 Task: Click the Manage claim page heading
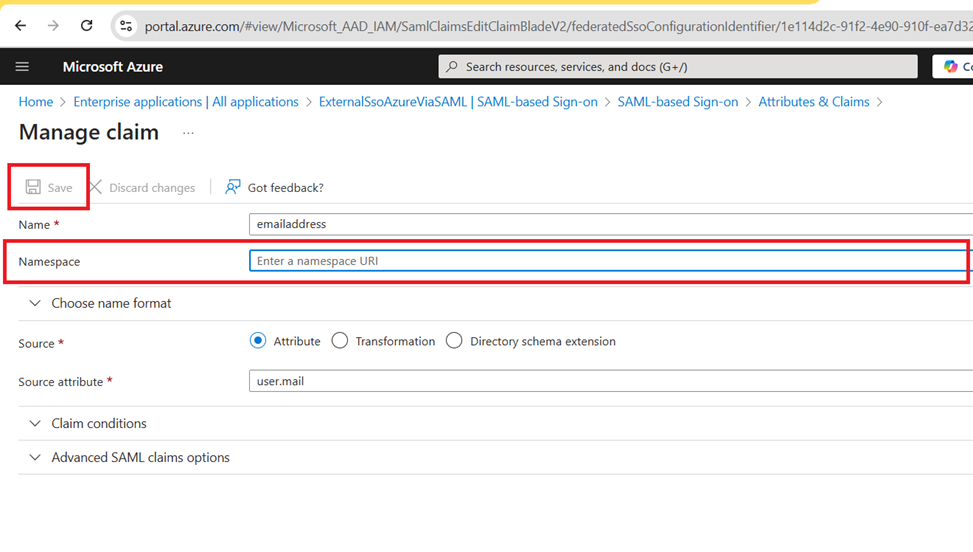89,132
